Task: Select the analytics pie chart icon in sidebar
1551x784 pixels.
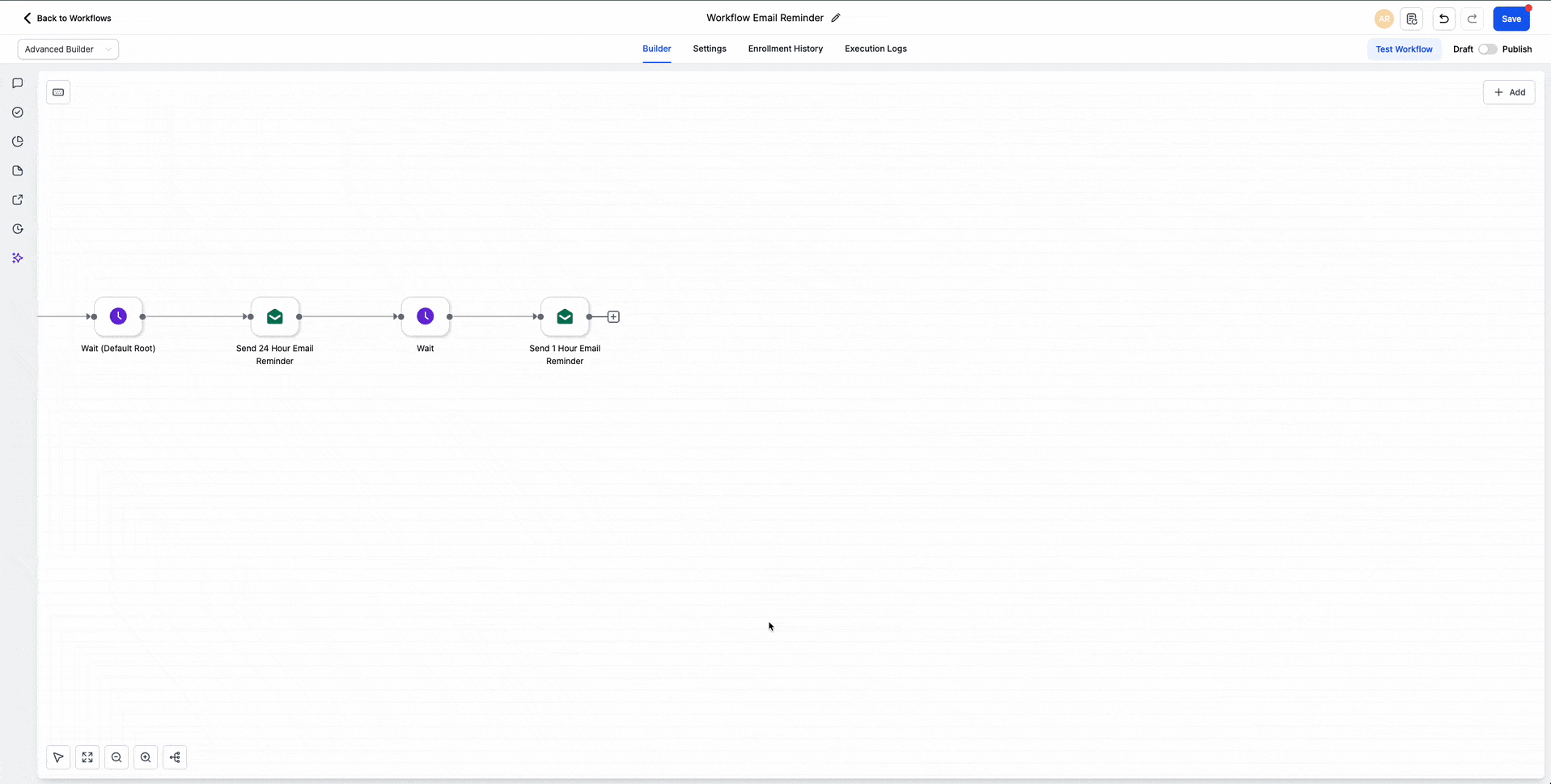Action: click(x=17, y=141)
